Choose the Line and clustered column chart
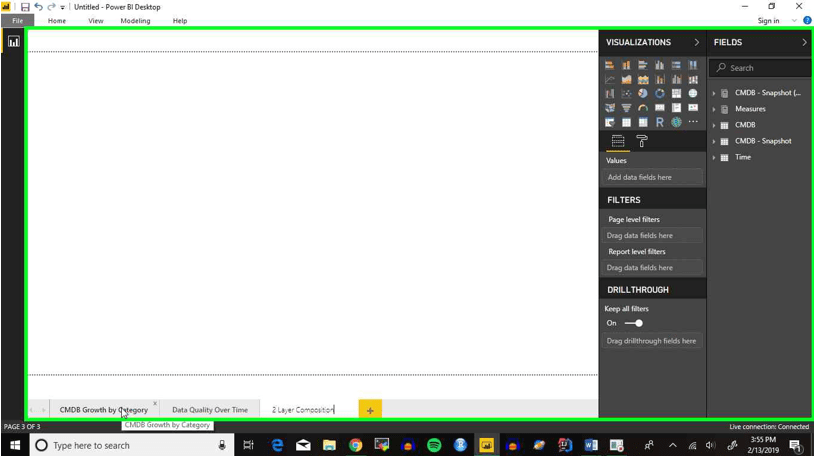 point(676,80)
